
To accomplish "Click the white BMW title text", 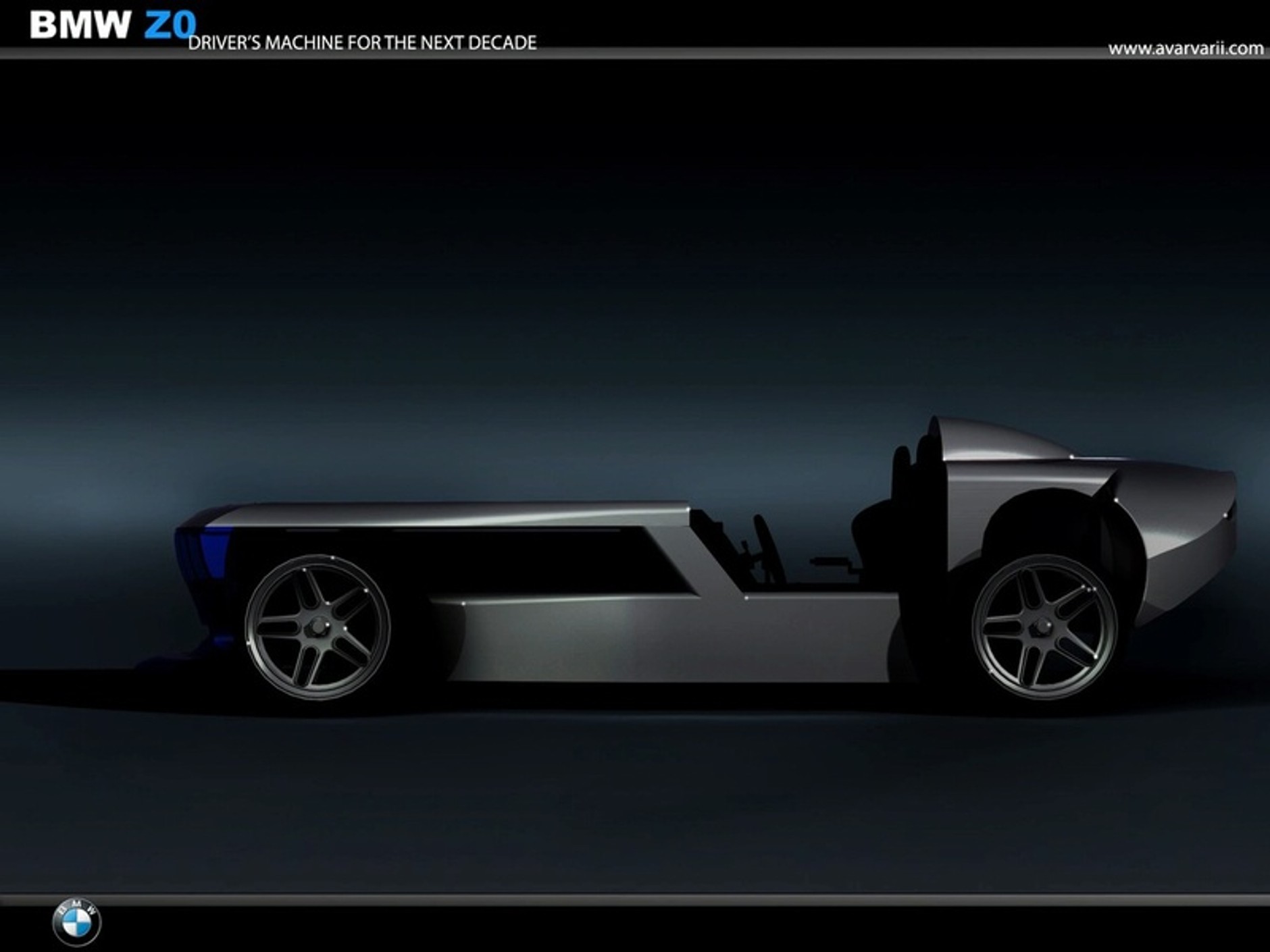I will coord(80,26).
